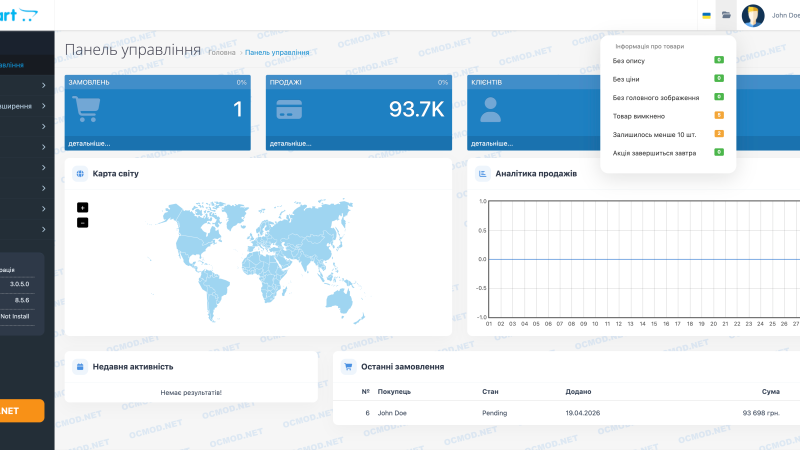
Task: Select Акція завершиться завтра menu entry
Action: click(x=655, y=153)
